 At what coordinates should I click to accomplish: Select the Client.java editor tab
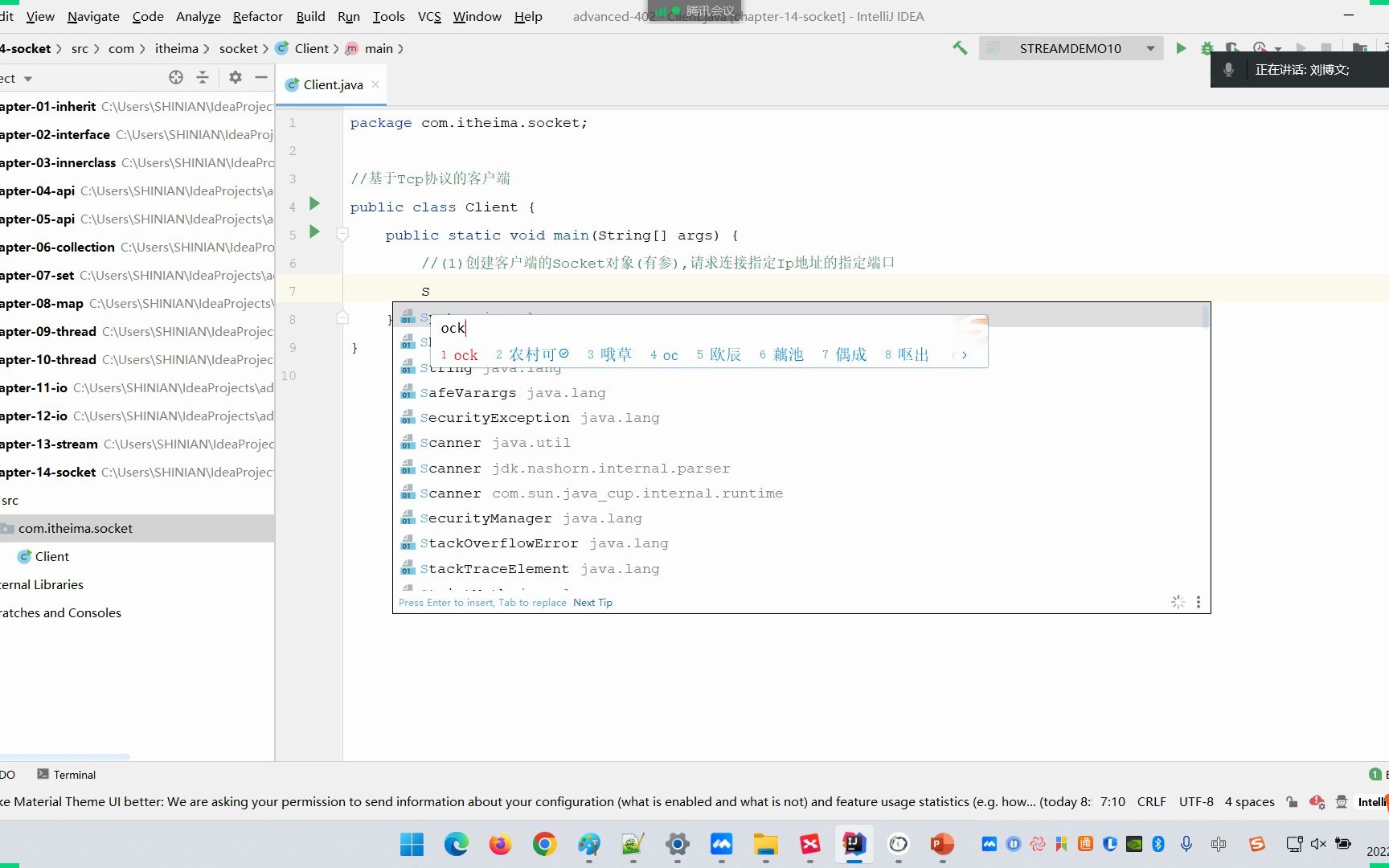tap(333, 84)
